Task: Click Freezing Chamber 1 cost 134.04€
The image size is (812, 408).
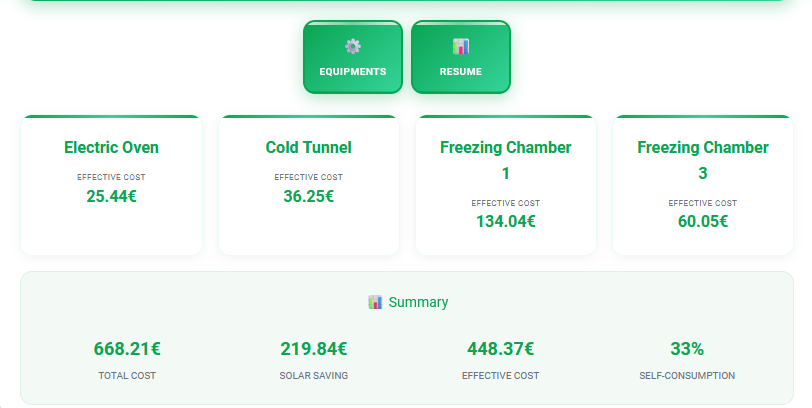Action: click(505, 222)
